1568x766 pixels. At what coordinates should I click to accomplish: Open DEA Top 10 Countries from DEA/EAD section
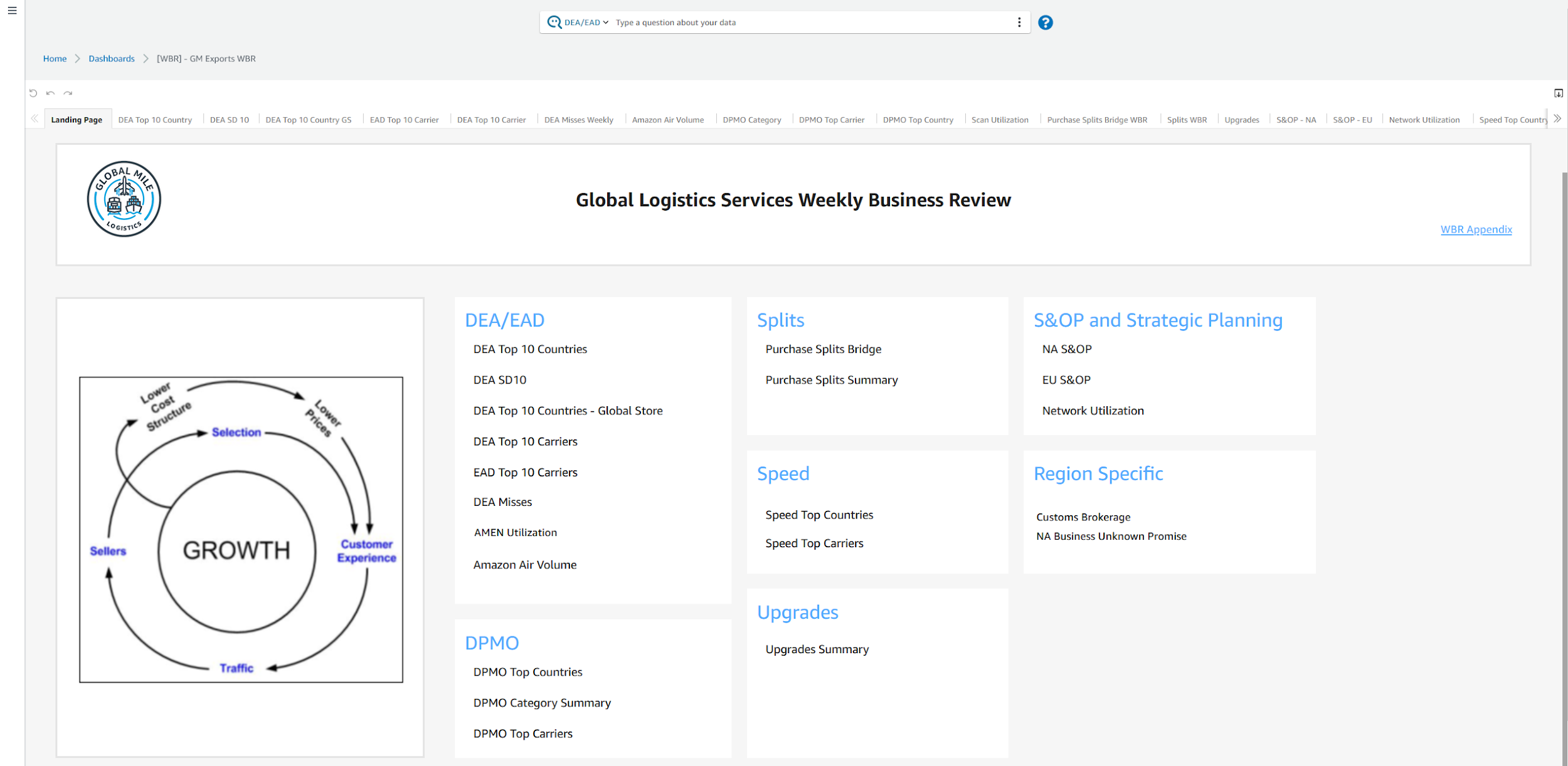[530, 349]
